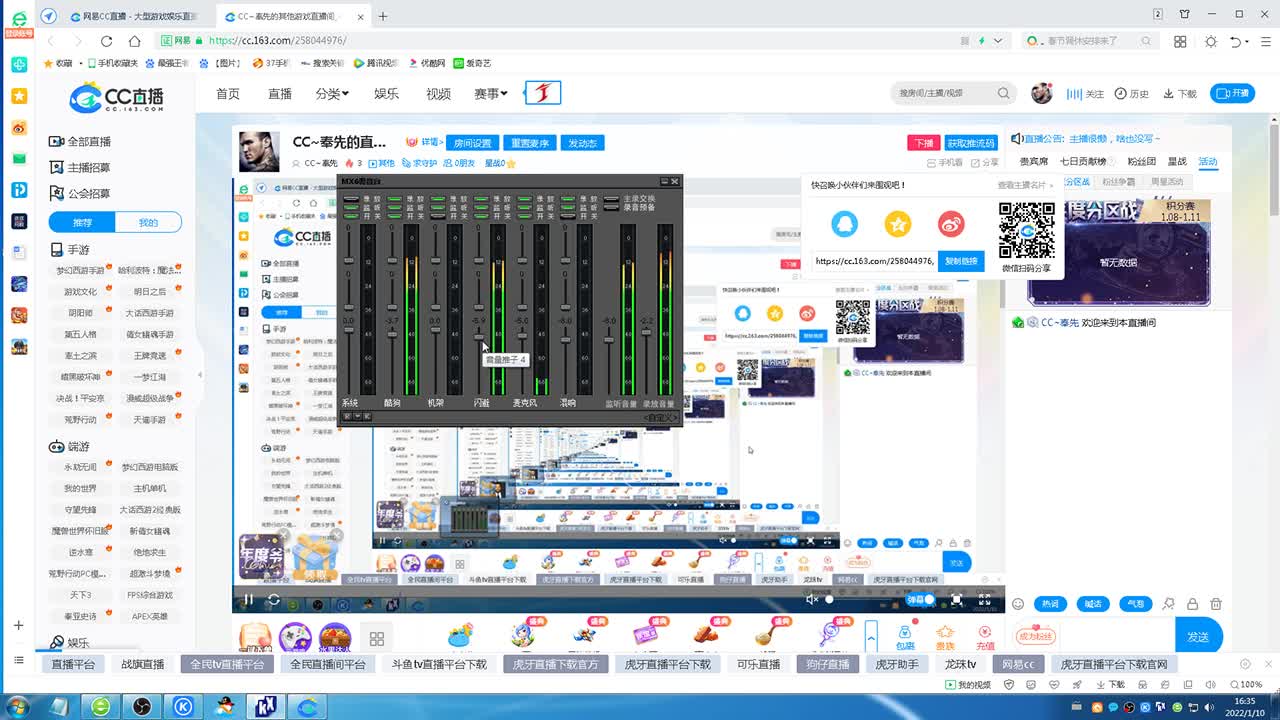Pause the live stream player
This screenshot has width=1280, height=720.
[x=248, y=600]
